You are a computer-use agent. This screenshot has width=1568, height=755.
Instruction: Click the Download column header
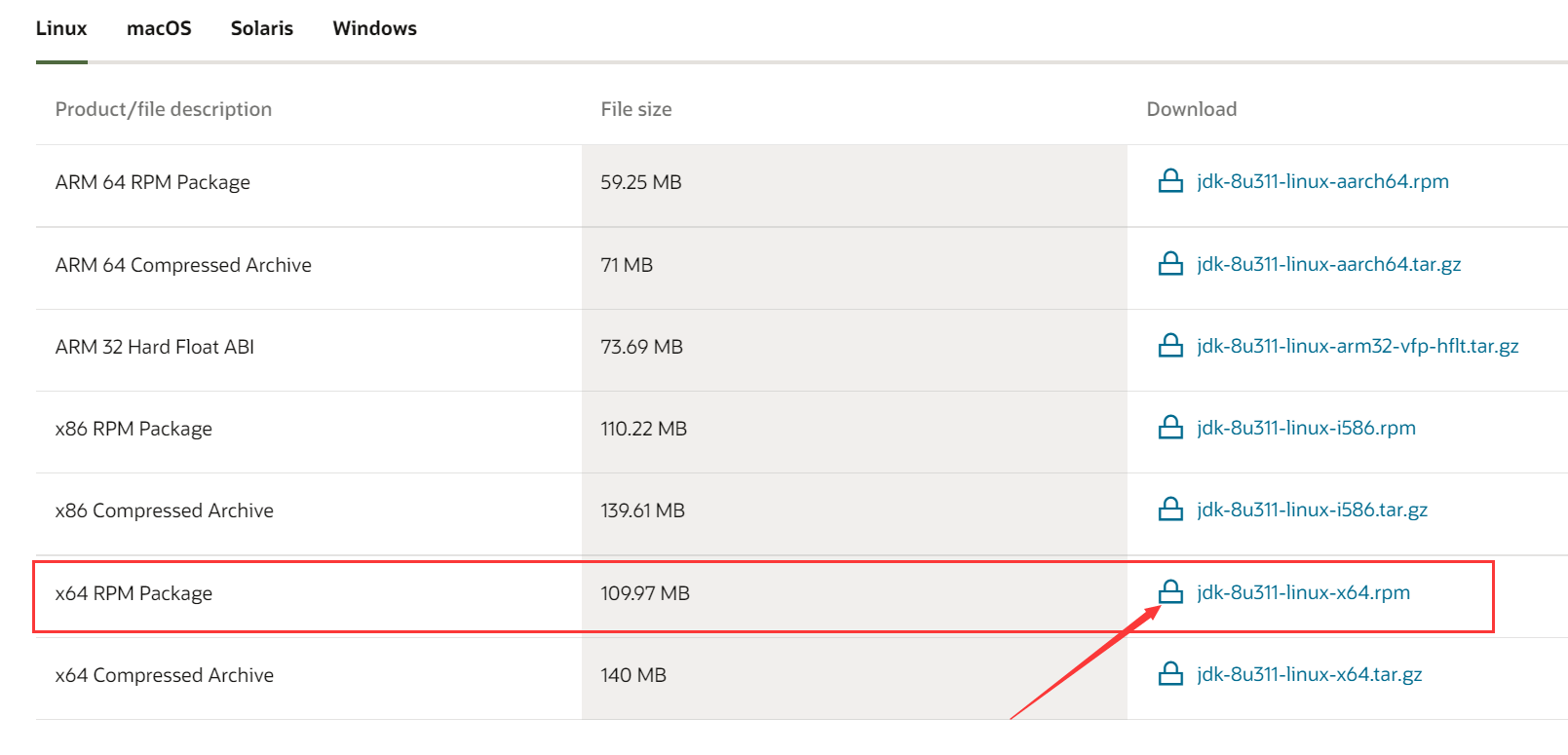[1192, 109]
